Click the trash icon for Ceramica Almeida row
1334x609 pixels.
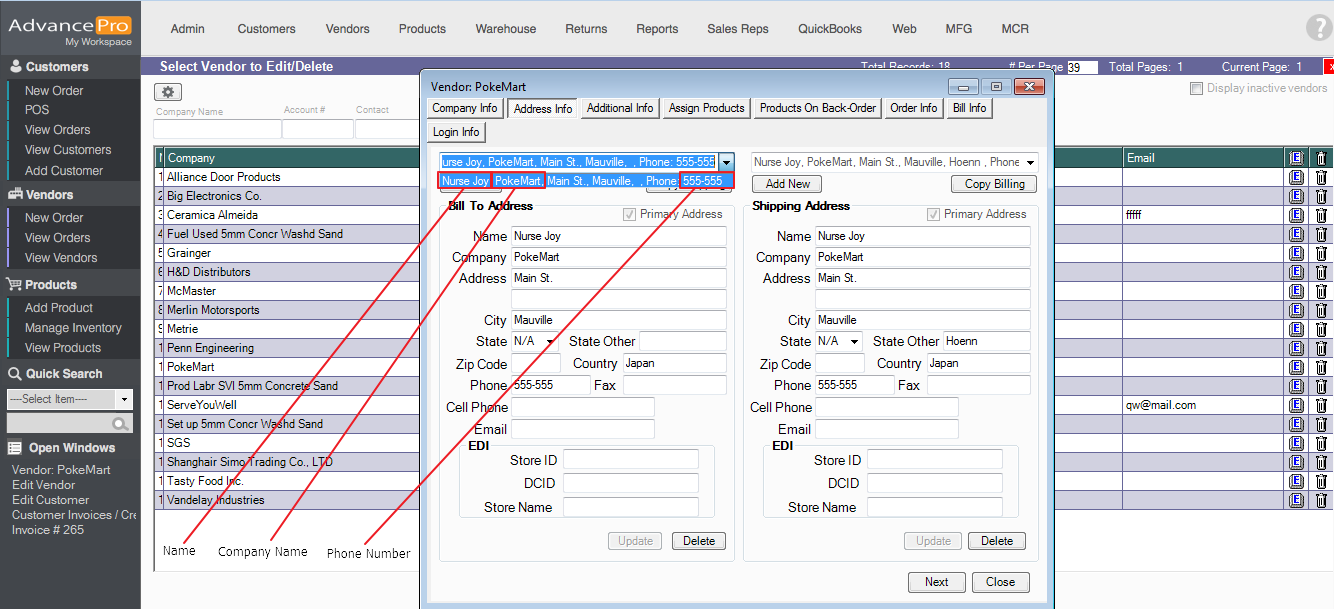click(x=1320, y=215)
